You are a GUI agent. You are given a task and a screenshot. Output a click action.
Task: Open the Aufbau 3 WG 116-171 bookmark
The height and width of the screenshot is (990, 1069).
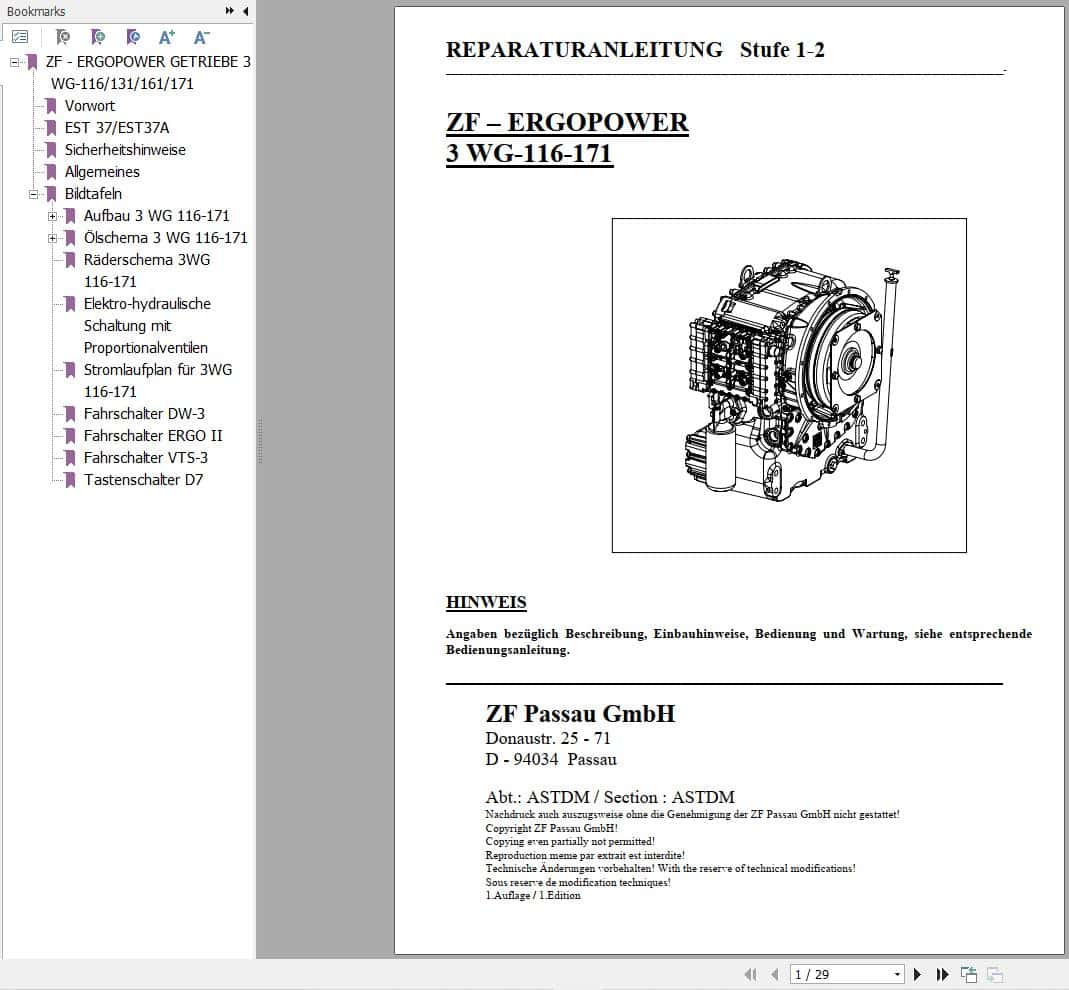pyautogui.click(x=156, y=215)
